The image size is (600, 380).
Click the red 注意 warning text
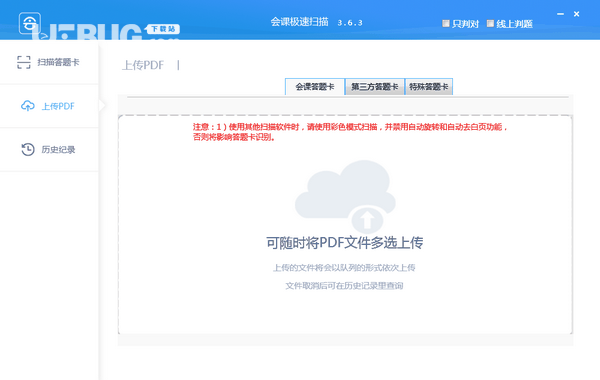(350, 132)
